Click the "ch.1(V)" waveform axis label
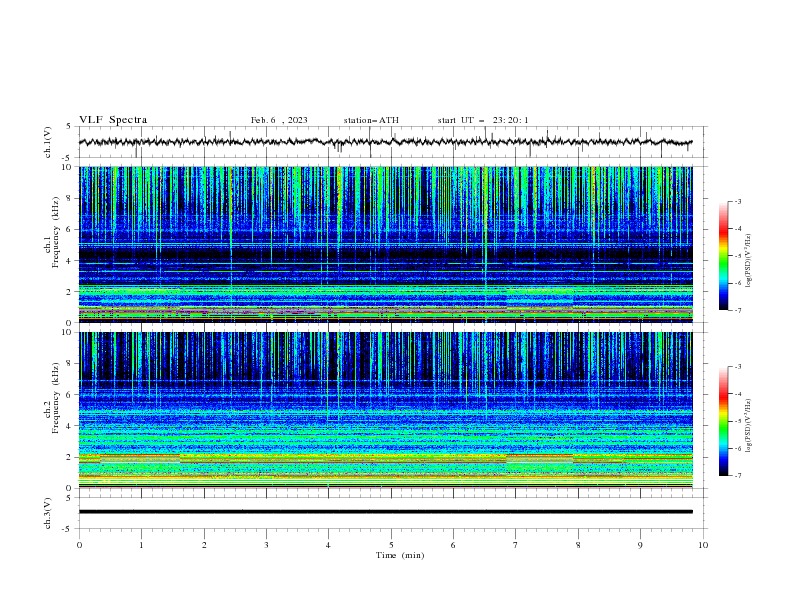Viewport: 792px width, 612px height. 48,142
